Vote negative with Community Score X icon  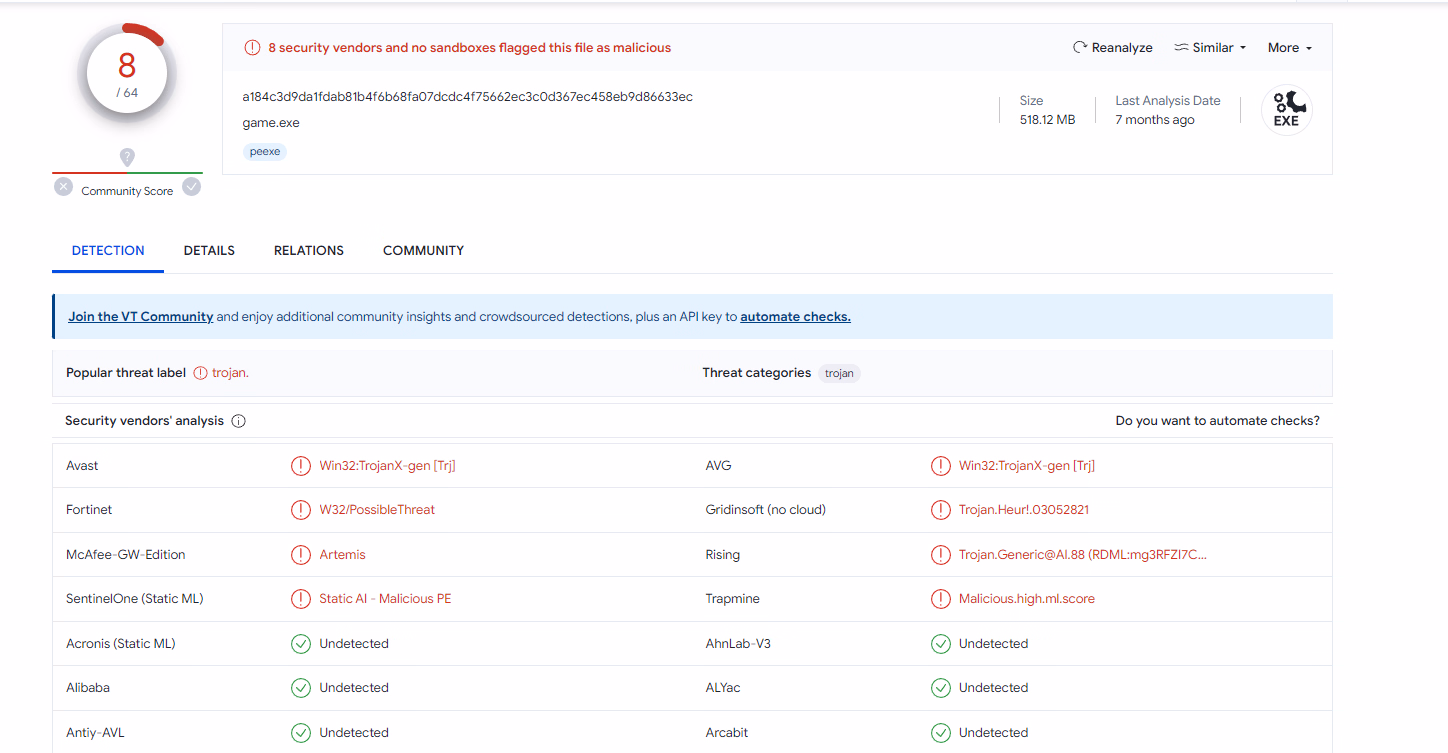(x=64, y=186)
